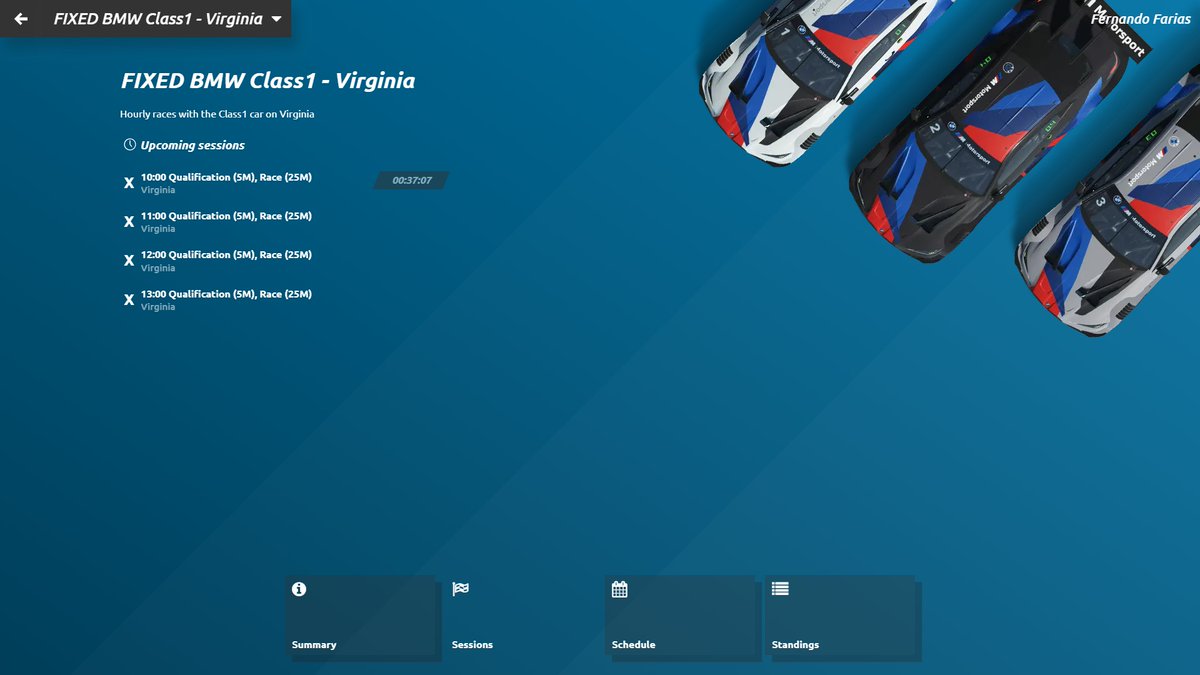Click the large FIXED BMW Class1 - Virginia heading
This screenshot has height=675, width=1200.
pos(268,81)
